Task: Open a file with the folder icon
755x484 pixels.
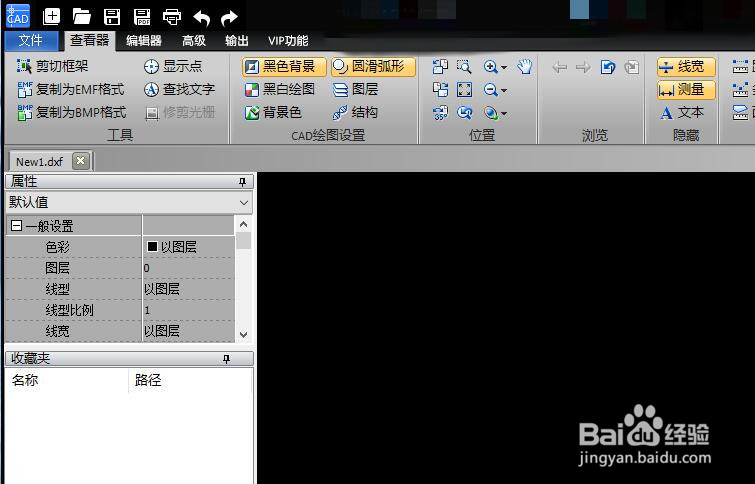Action: tap(81, 17)
